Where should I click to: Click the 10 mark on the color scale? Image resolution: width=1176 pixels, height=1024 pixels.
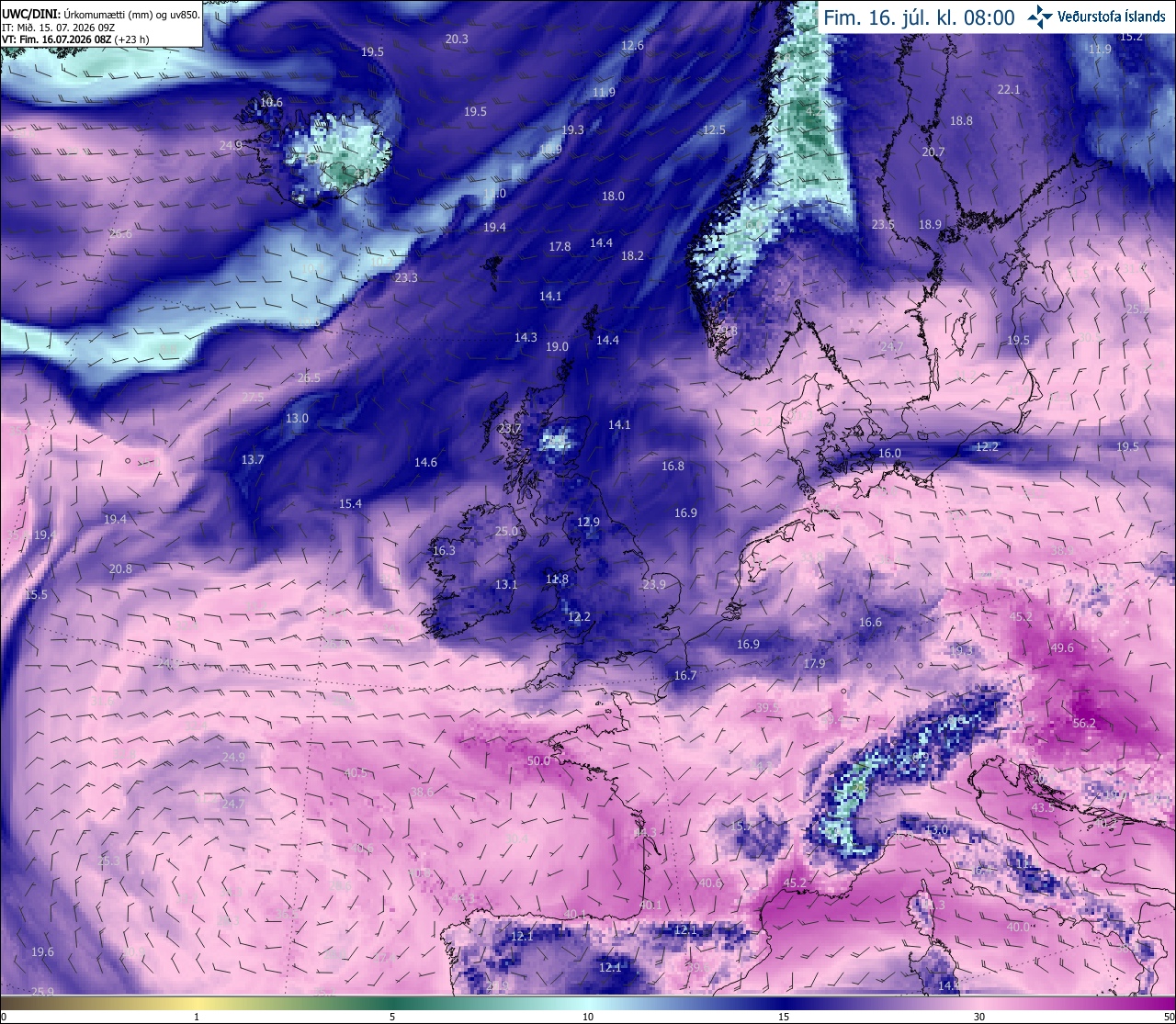(x=588, y=1017)
